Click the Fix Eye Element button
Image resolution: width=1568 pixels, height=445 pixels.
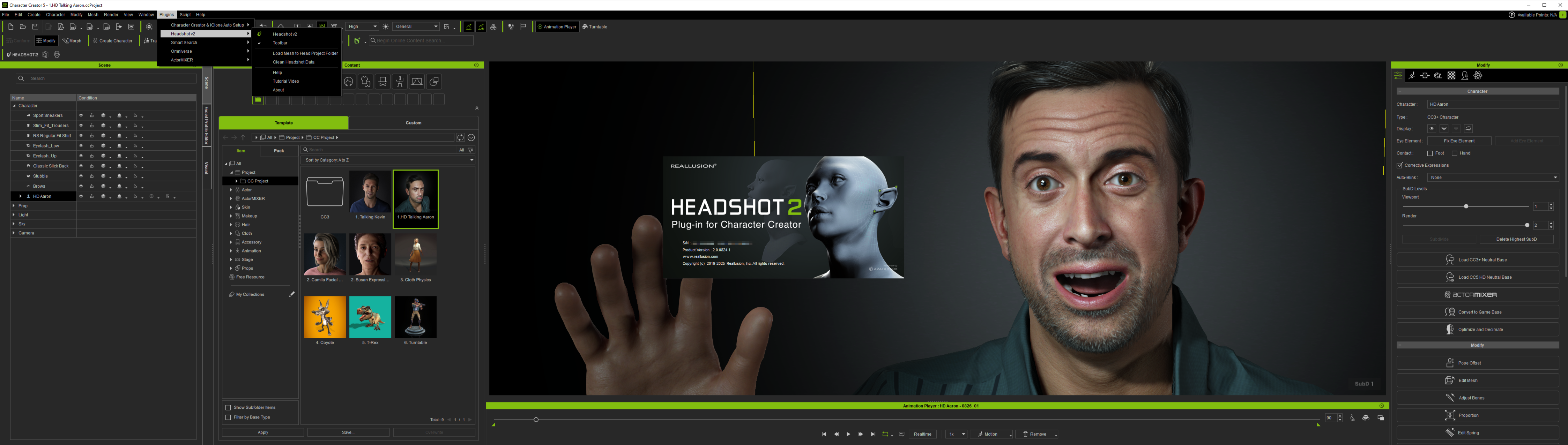1459,141
